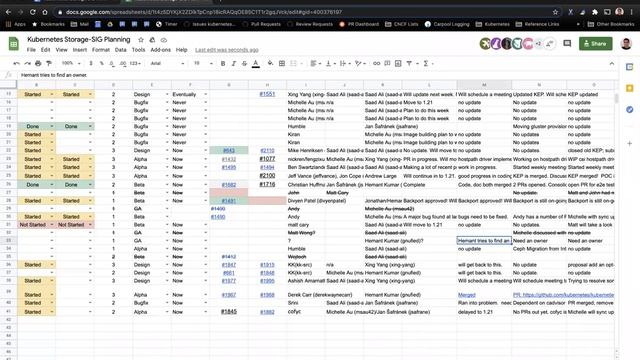Click the merge cells icon
The height and width of the screenshot is (360, 640).
293,63
